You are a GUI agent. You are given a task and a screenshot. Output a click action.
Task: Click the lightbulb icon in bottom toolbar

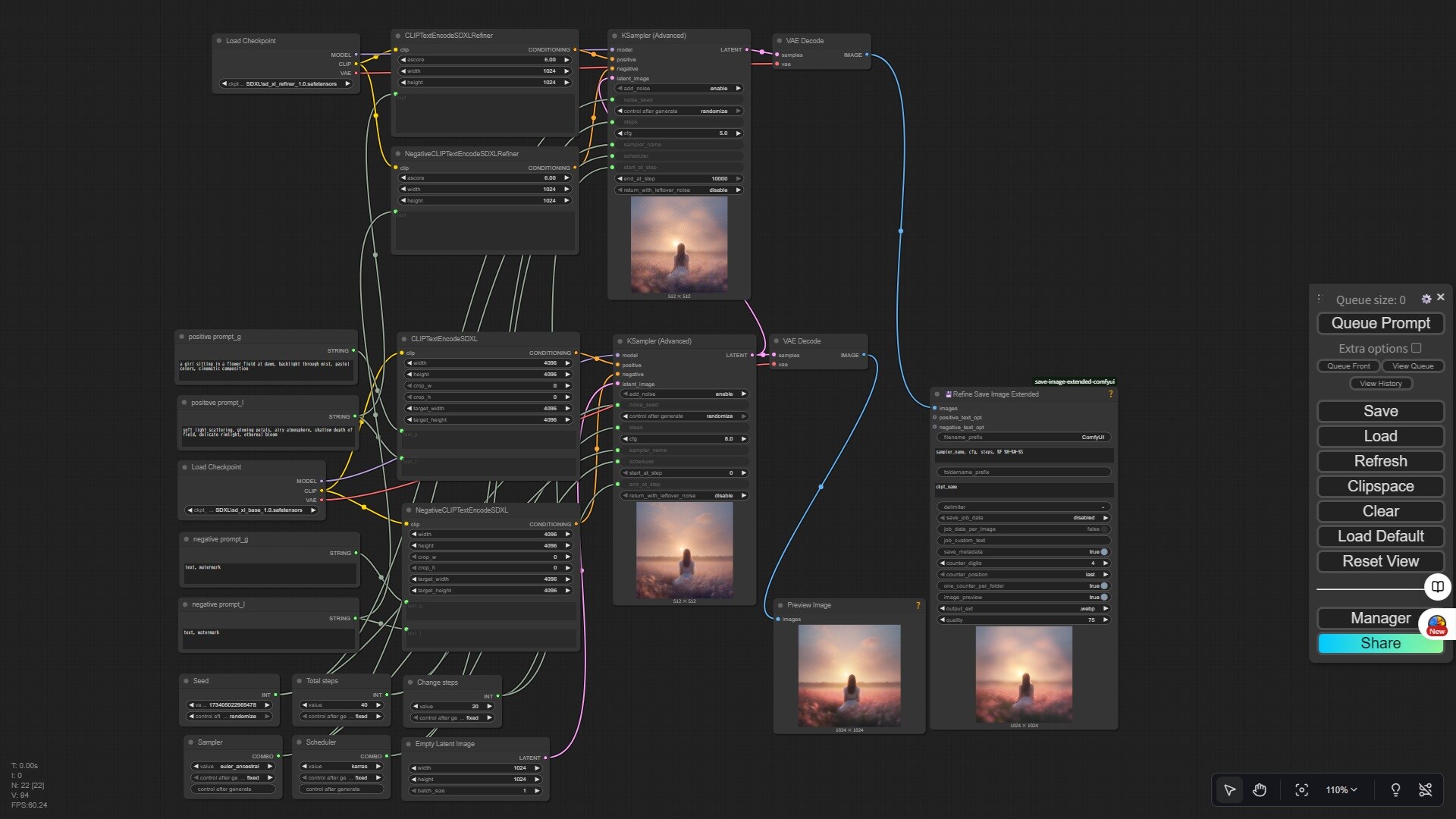(1395, 790)
